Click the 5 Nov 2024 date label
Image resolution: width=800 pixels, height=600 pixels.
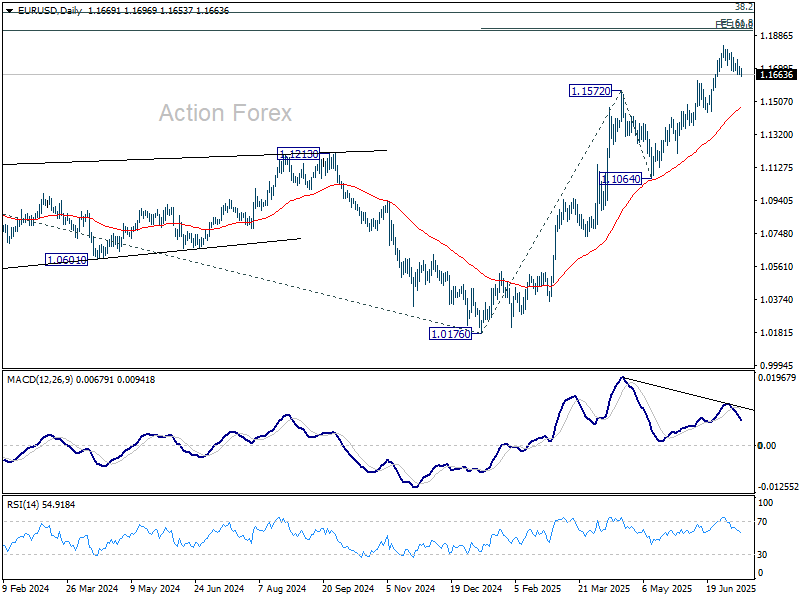(x=409, y=589)
